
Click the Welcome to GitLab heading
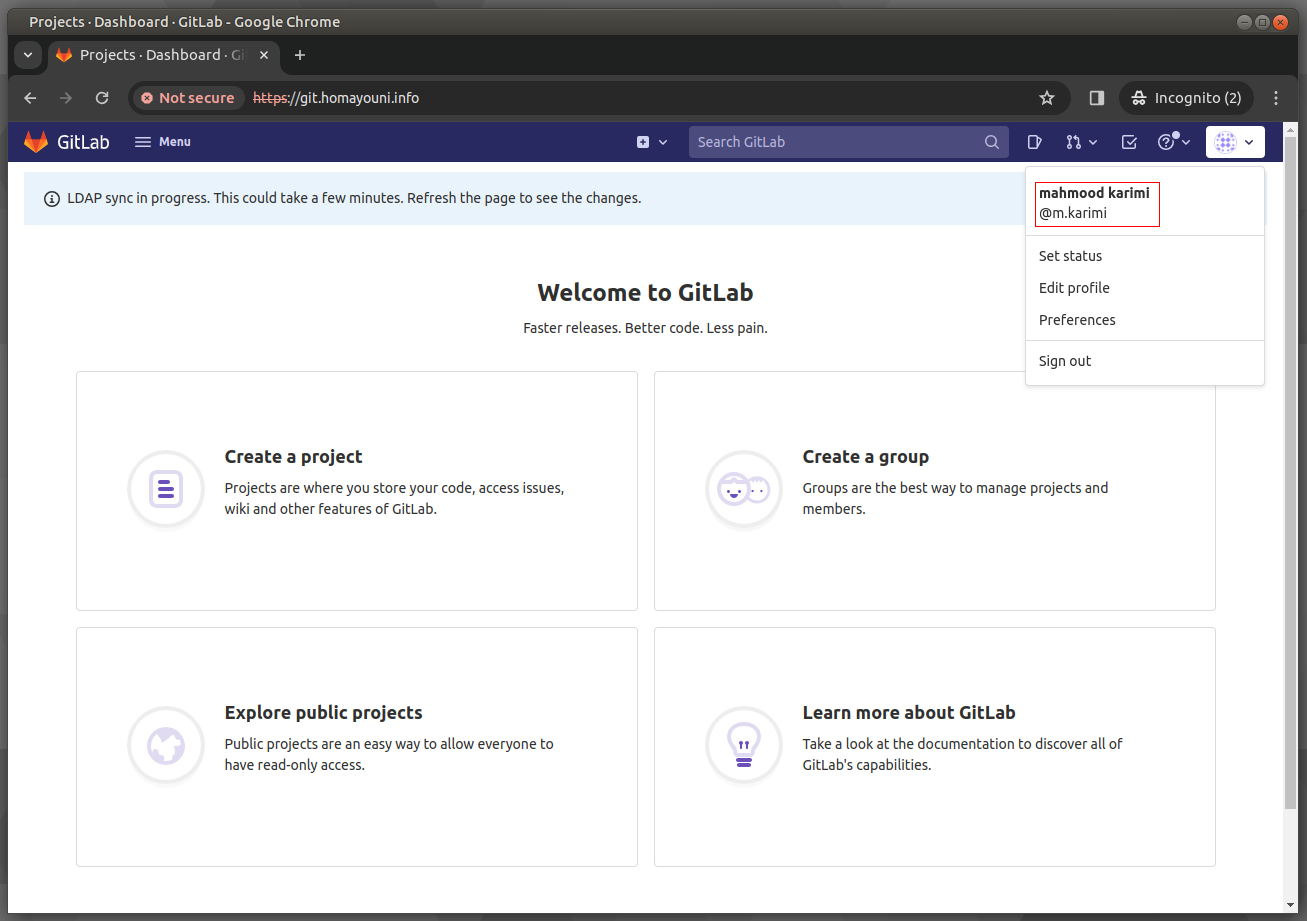[645, 292]
